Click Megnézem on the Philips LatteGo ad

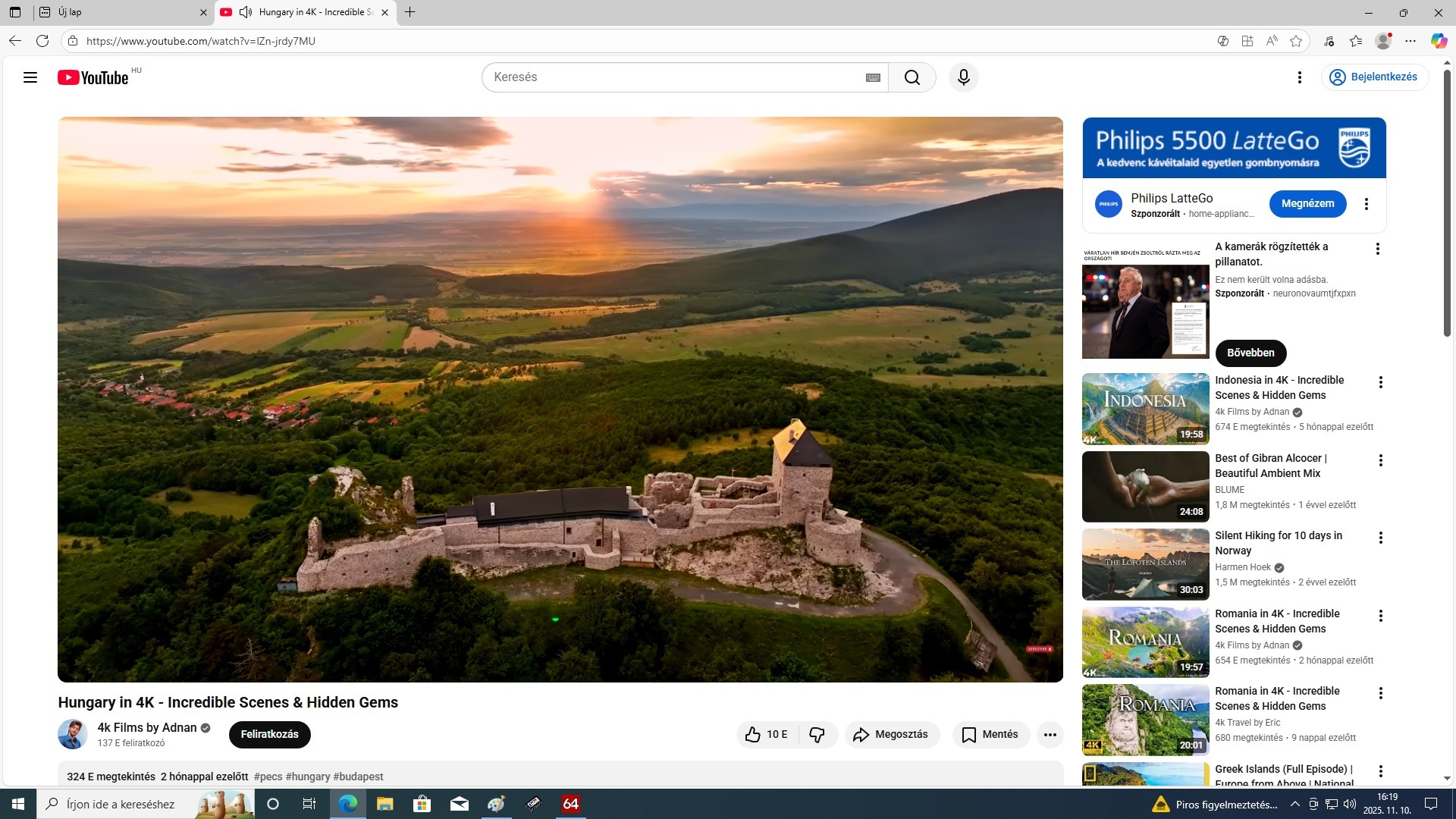[x=1307, y=203]
